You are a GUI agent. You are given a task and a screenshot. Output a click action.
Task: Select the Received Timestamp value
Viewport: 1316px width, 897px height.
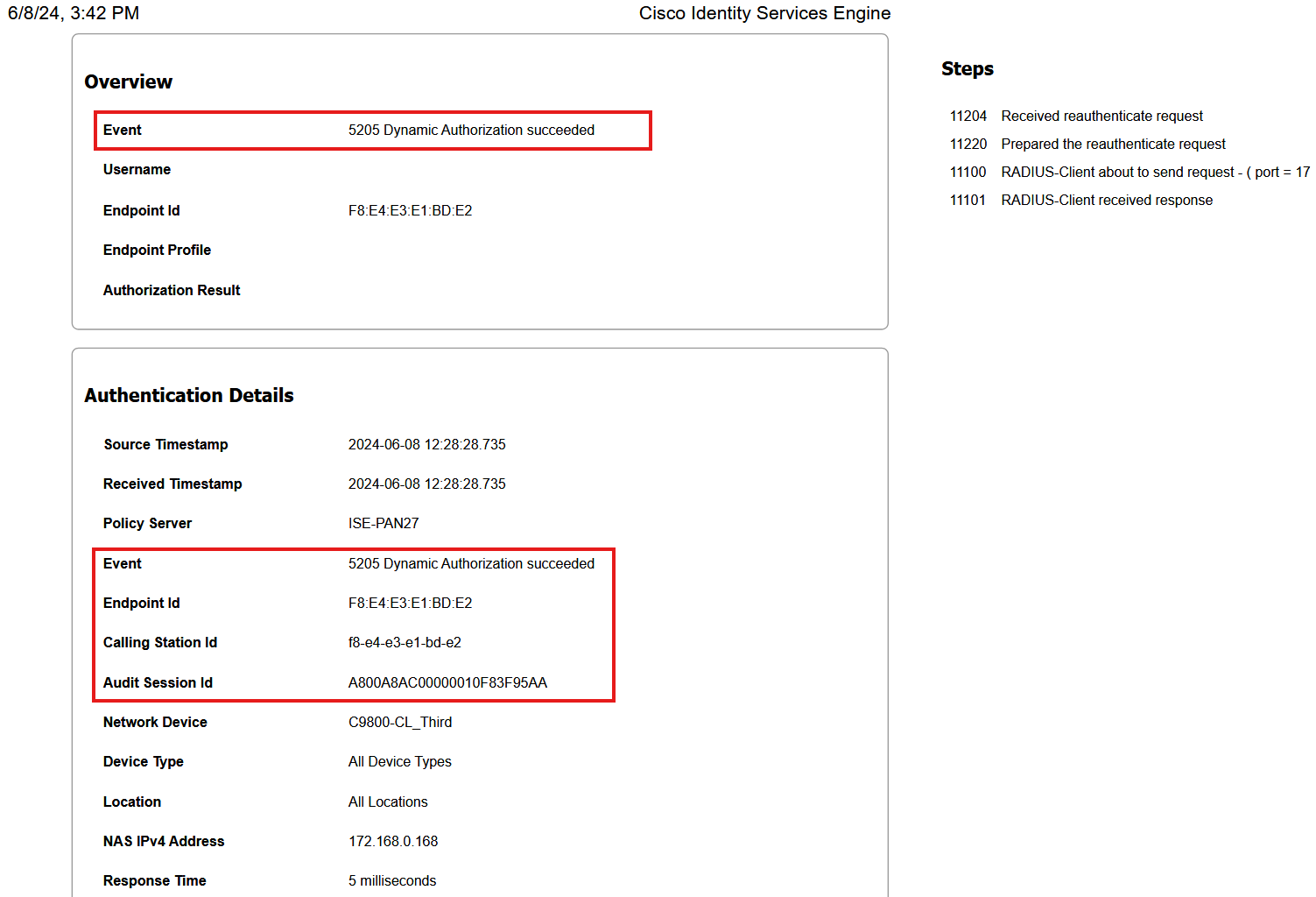point(426,484)
